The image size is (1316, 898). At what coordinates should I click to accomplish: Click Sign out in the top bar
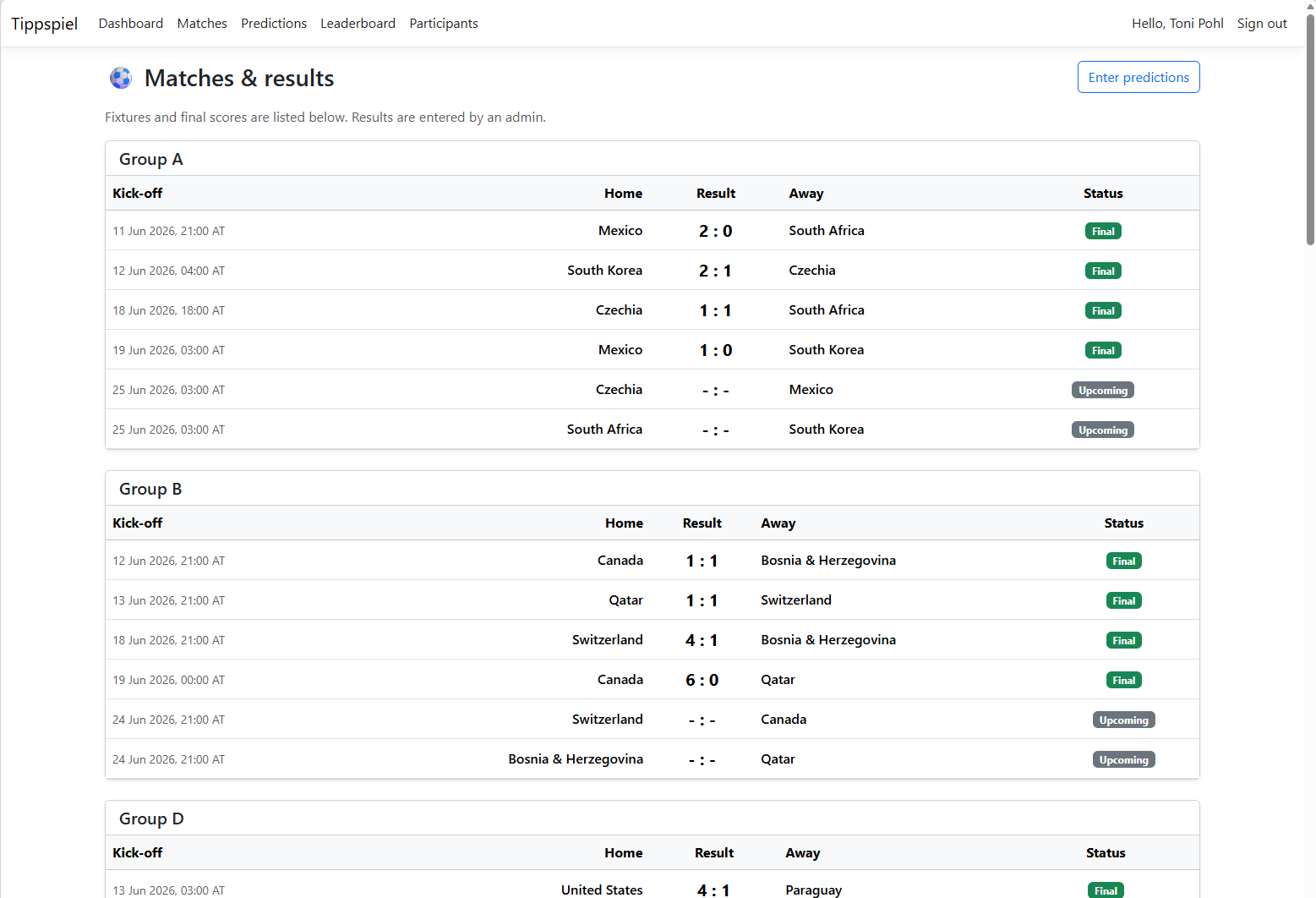point(1262,24)
